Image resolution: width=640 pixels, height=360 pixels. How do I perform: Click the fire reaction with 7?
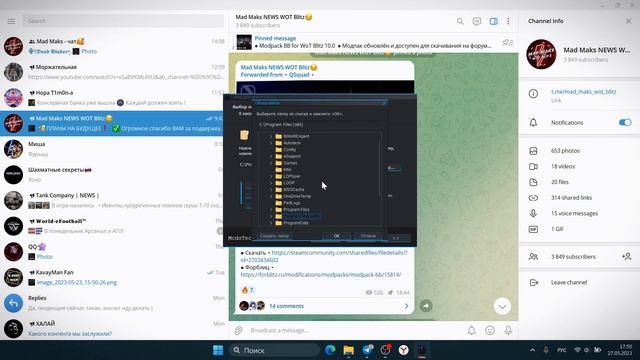[x=248, y=290]
